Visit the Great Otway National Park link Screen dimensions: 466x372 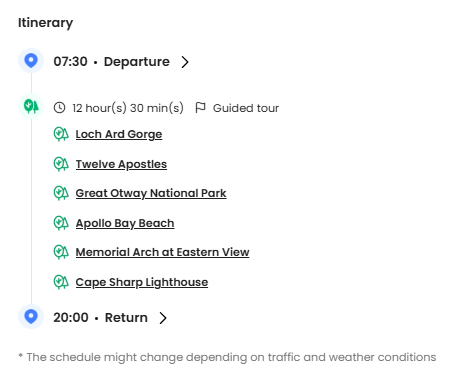coord(151,193)
